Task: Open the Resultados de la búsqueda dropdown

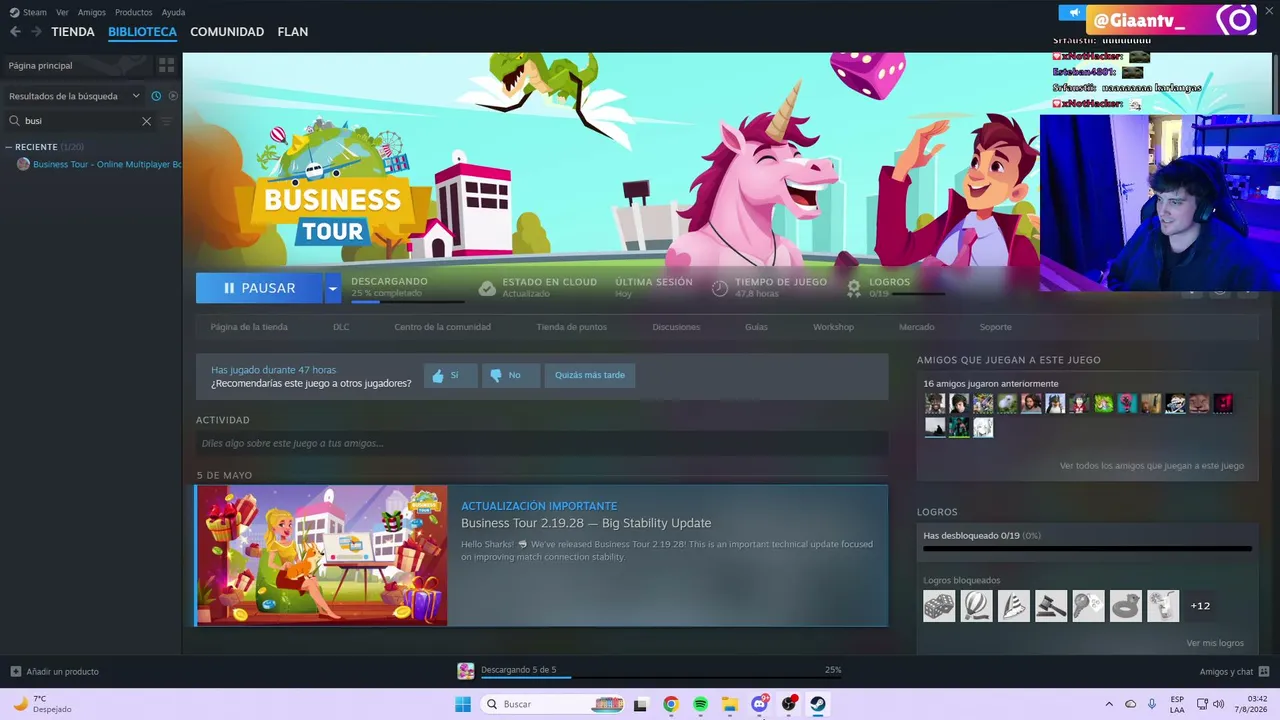Action: click(x=75, y=96)
